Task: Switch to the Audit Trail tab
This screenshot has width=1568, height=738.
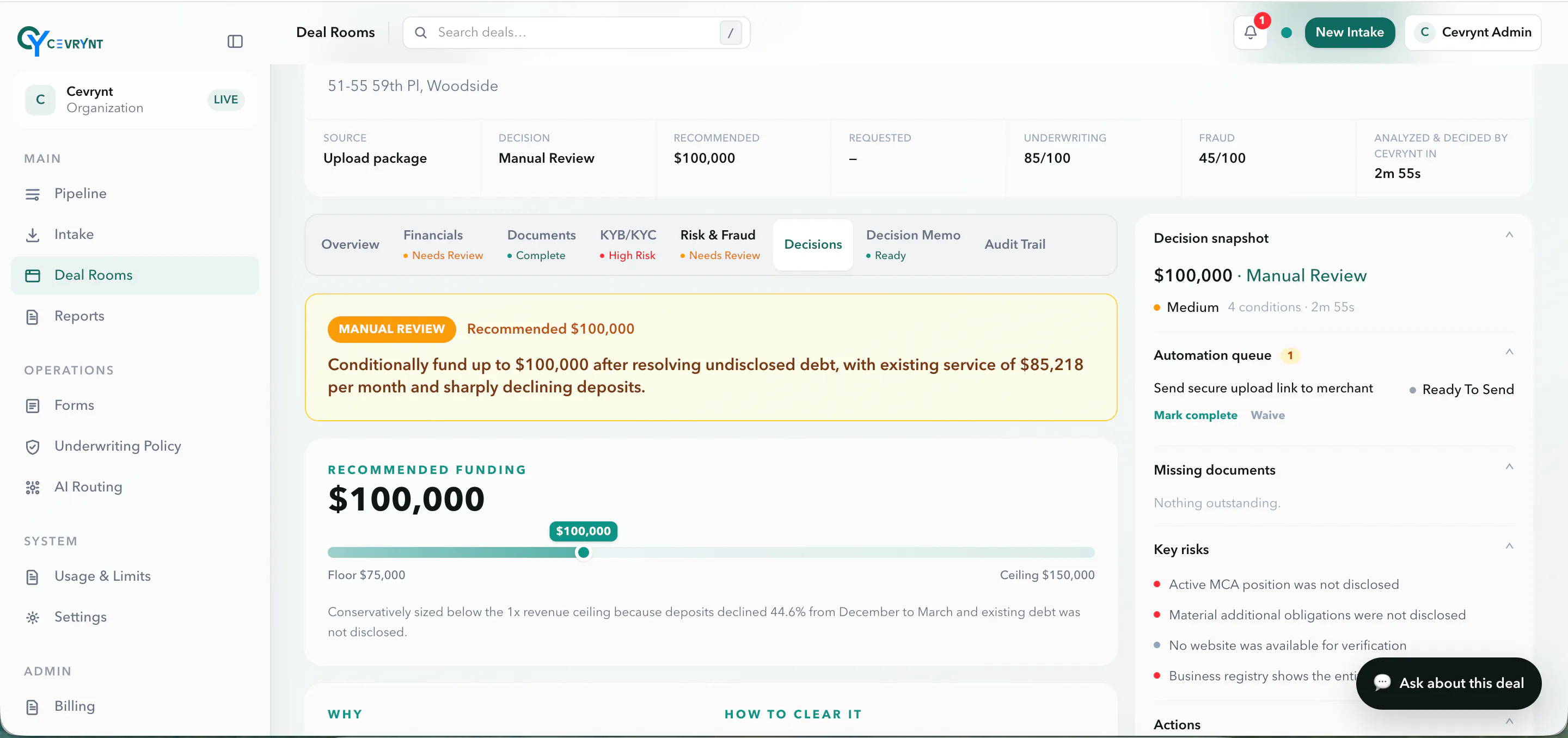Action: [x=1015, y=244]
